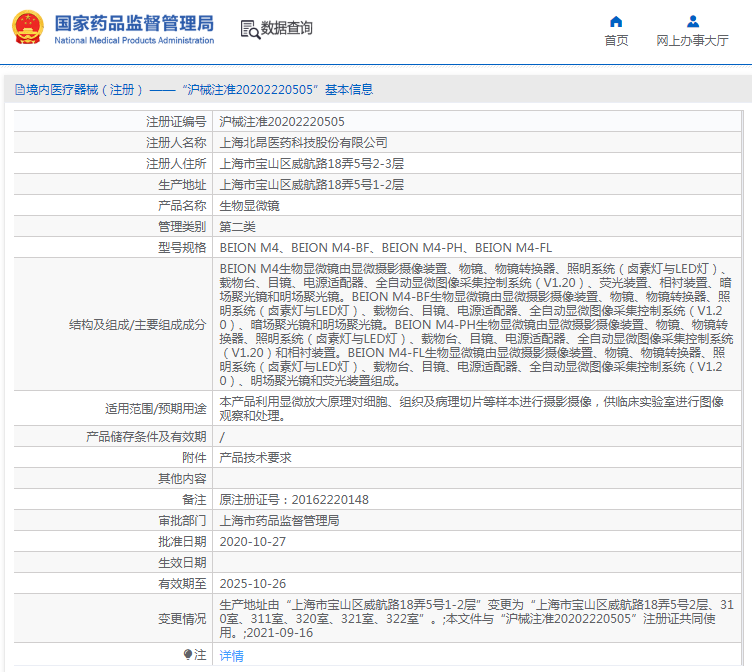Screen dimensions: 752x672
Task: Select the approval date 2020-10-27
Action: [252, 541]
